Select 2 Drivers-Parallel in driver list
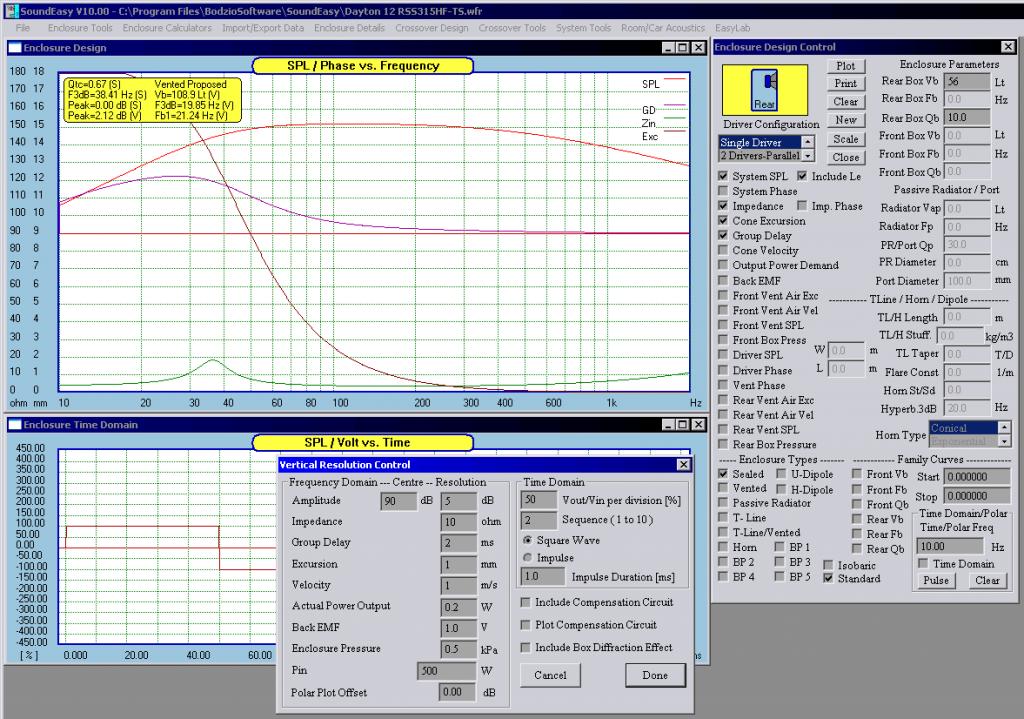Image resolution: width=1024 pixels, height=719 pixels. (760, 155)
